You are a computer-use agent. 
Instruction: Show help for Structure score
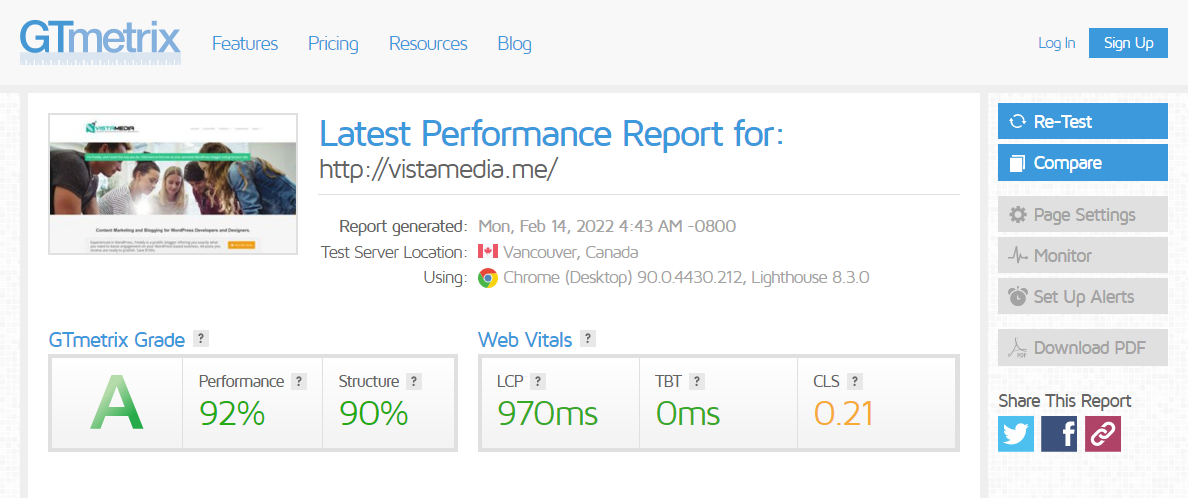pos(414,381)
